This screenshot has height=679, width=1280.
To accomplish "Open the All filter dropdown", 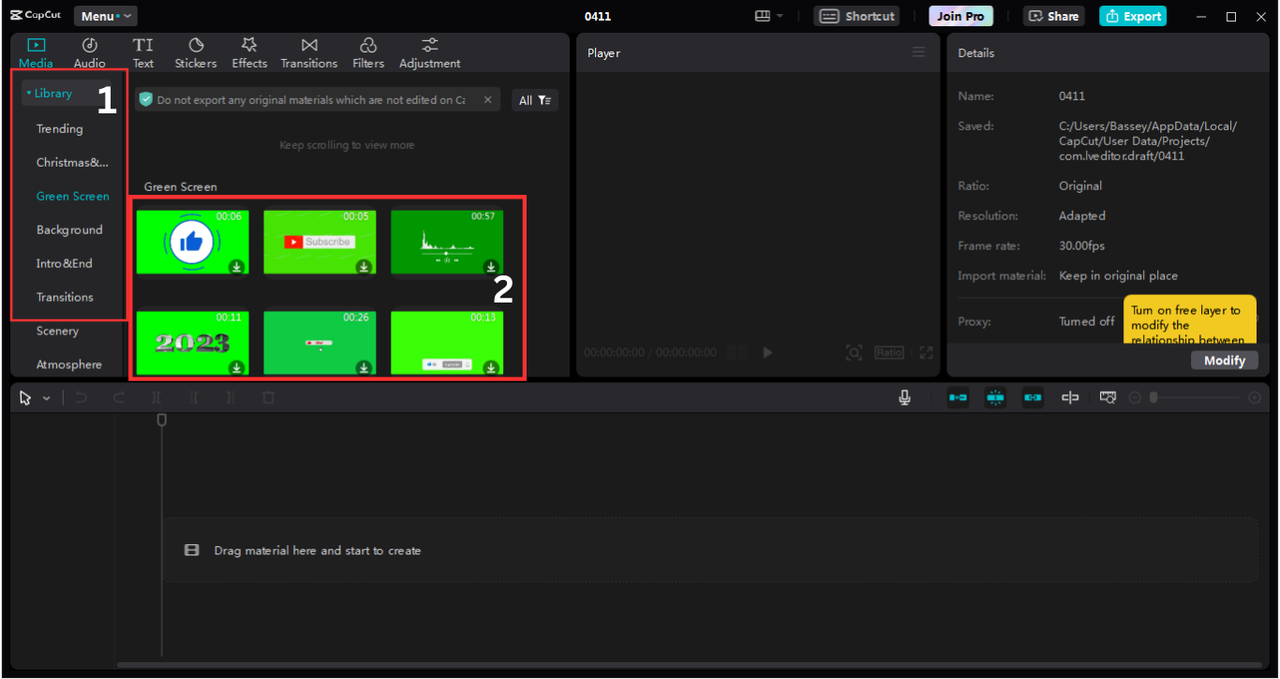I will click(x=535, y=100).
